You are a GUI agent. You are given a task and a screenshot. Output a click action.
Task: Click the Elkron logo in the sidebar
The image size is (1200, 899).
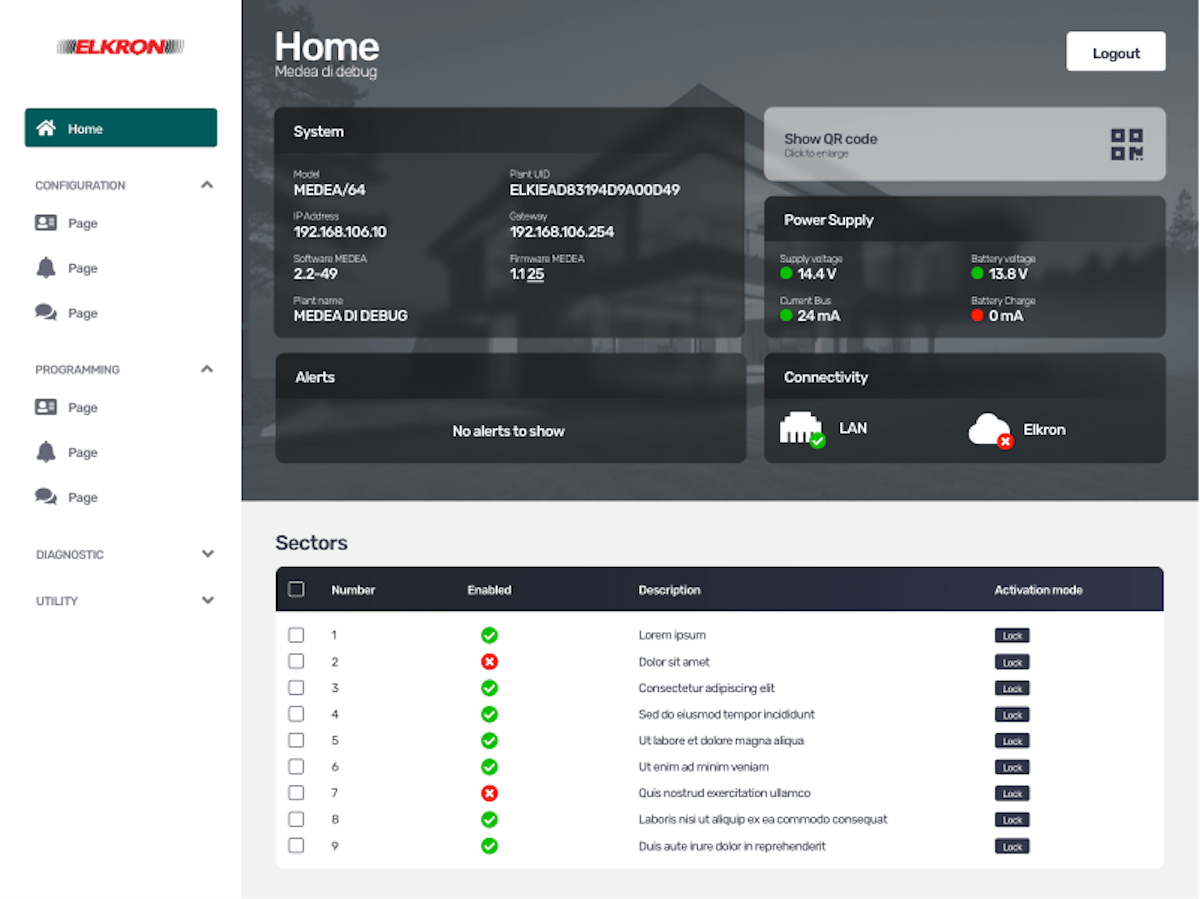[x=121, y=46]
